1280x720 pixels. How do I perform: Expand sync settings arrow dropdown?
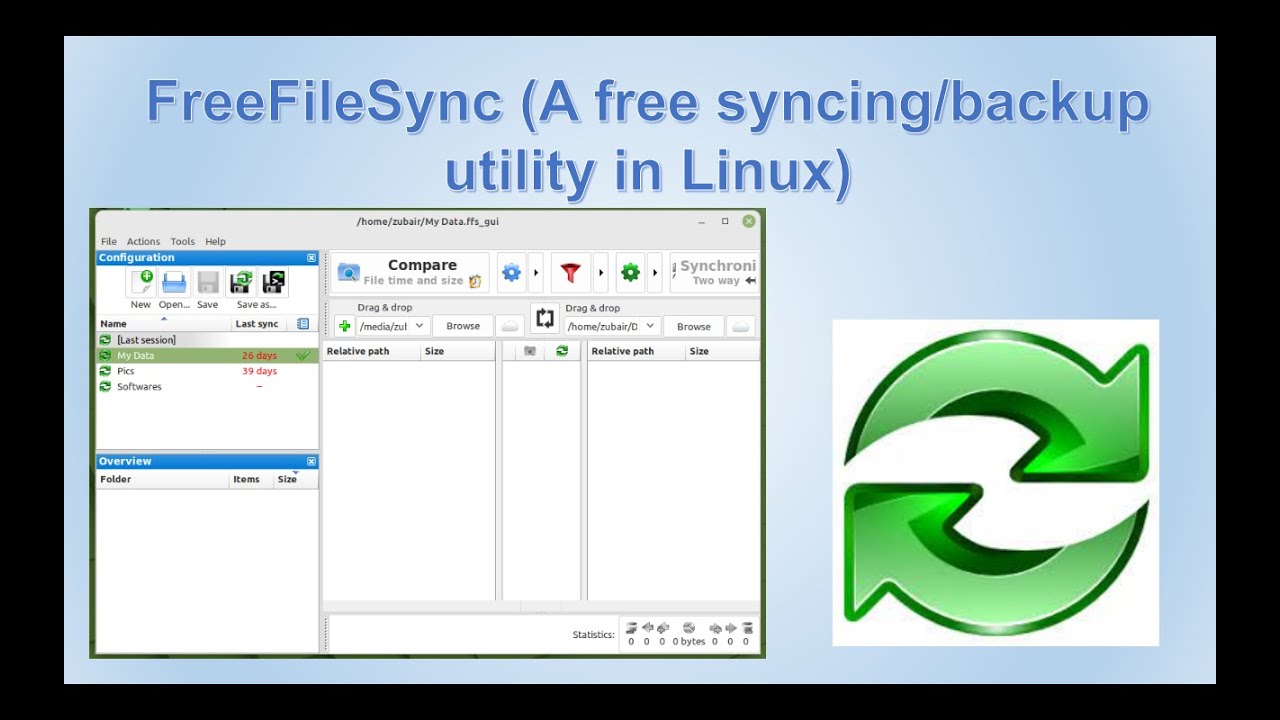655,272
